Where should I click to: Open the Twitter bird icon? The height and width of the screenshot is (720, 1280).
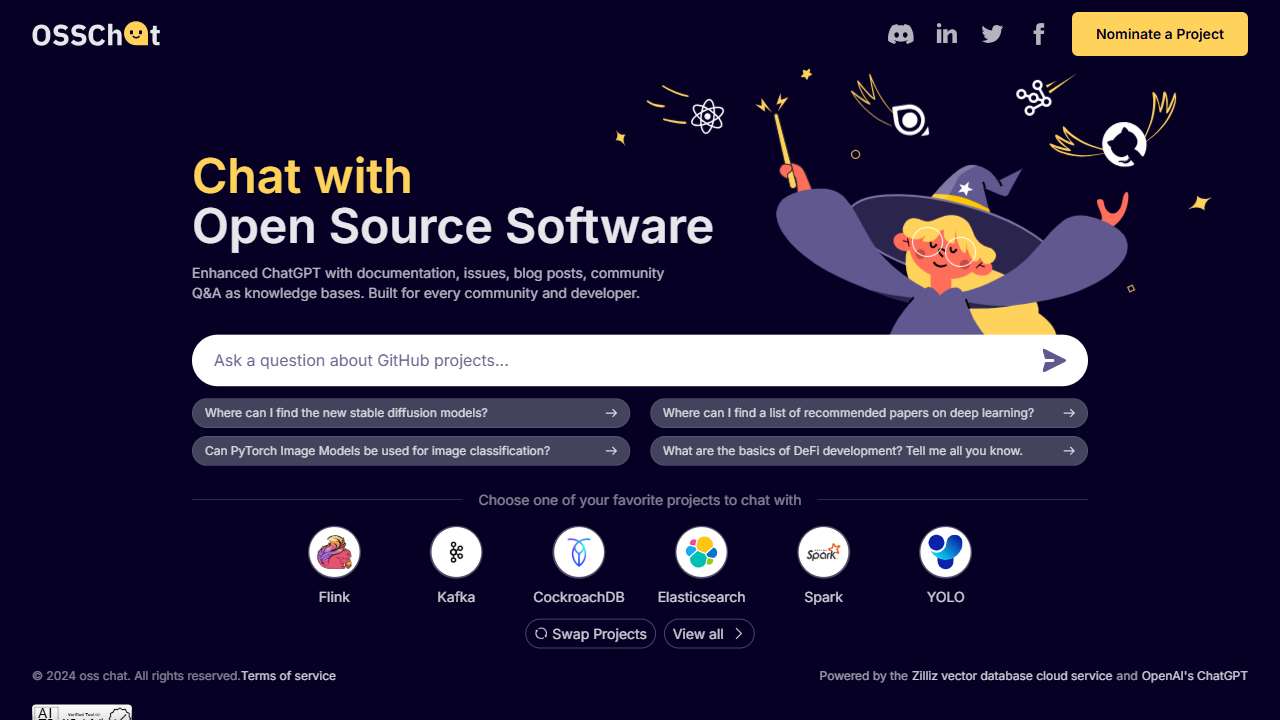[992, 34]
